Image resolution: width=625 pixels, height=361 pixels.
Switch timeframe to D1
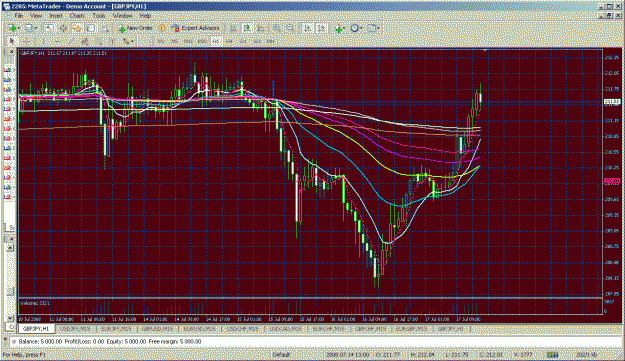pyautogui.click(x=243, y=41)
